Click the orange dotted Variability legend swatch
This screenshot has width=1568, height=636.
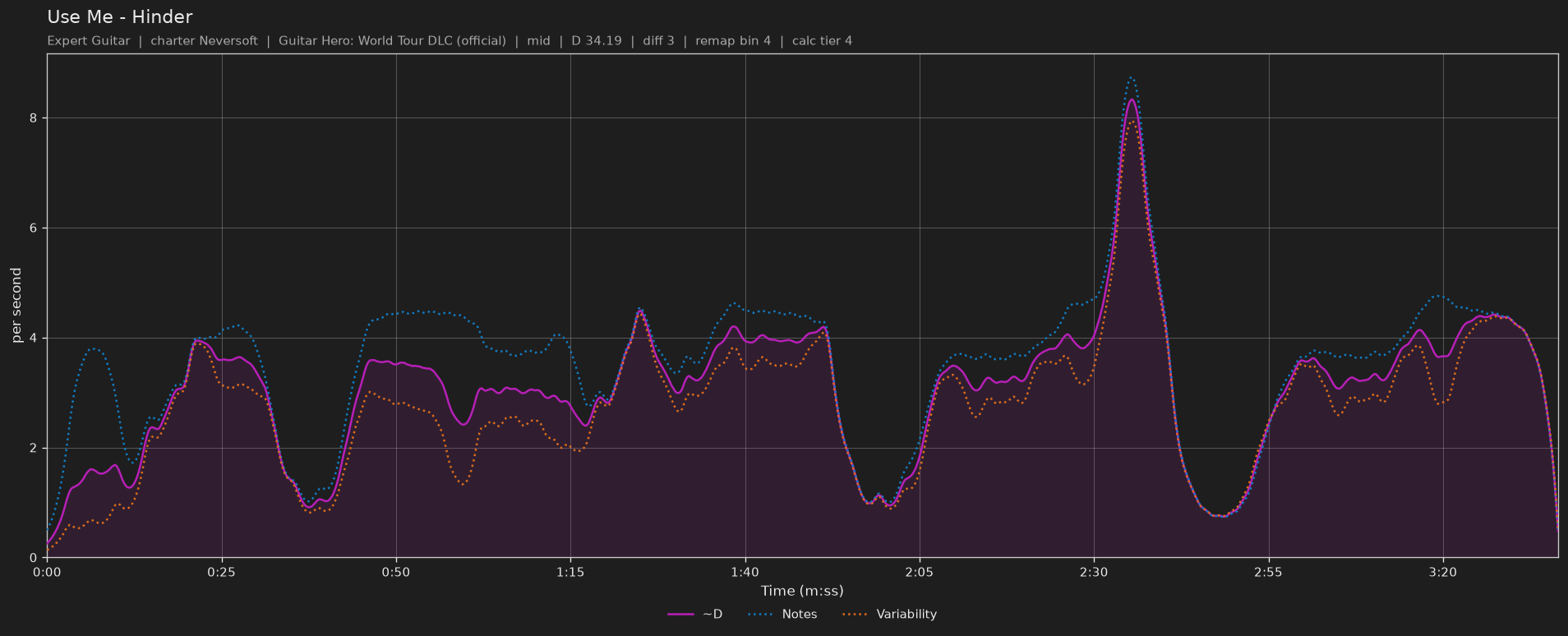pos(855,614)
